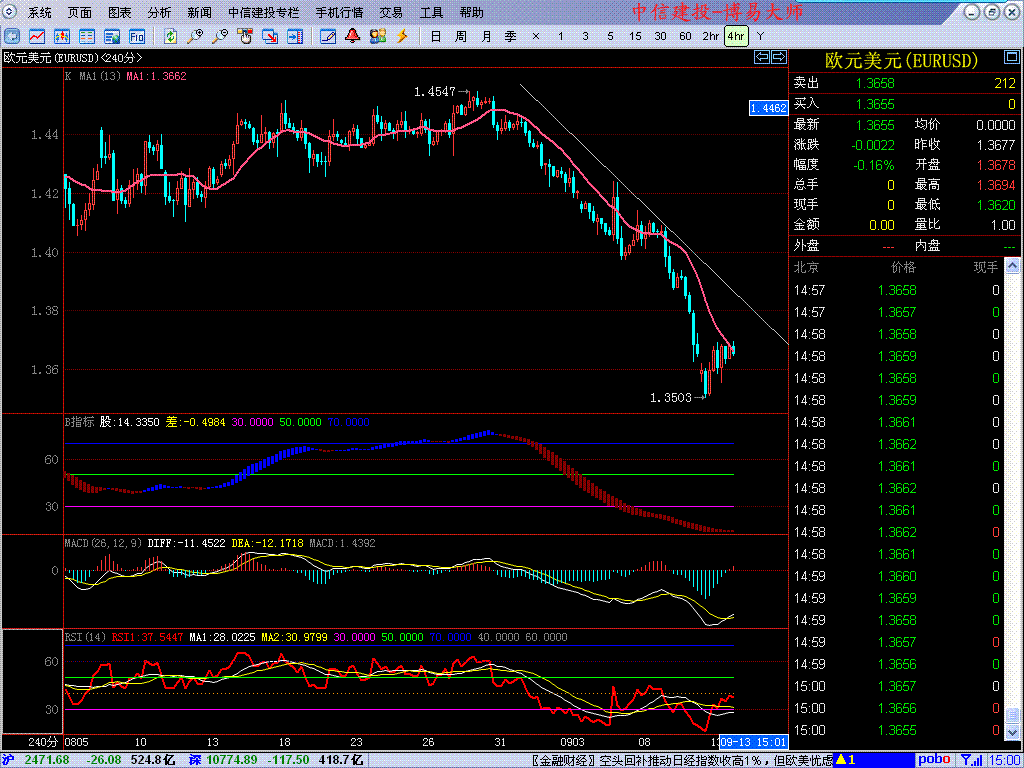The width and height of the screenshot is (1024, 768).
Task: Switch to monthly period 月
Action: coord(486,36)
